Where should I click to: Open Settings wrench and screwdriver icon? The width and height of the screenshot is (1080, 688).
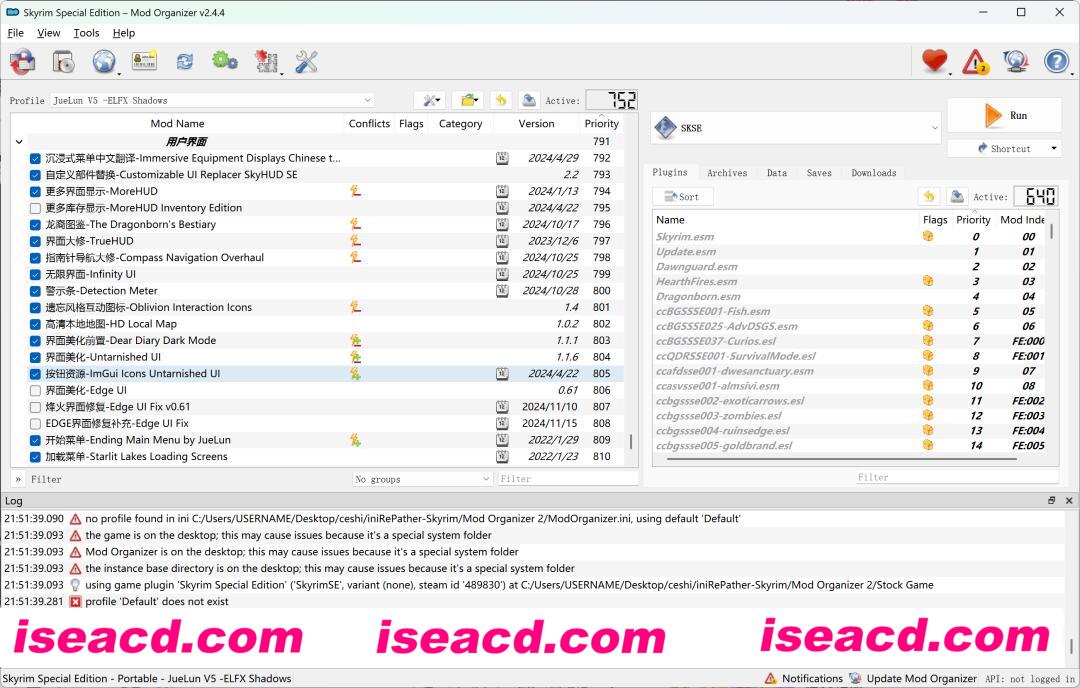(x=306, y=62)
